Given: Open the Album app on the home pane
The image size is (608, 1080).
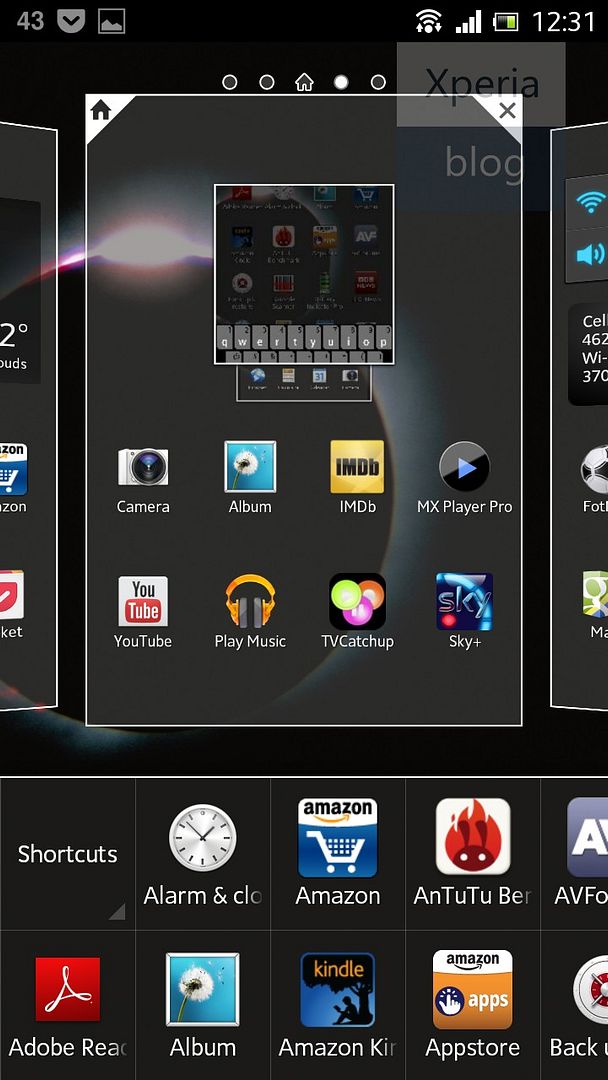Looking at the screenshot, I should (250, 479).
